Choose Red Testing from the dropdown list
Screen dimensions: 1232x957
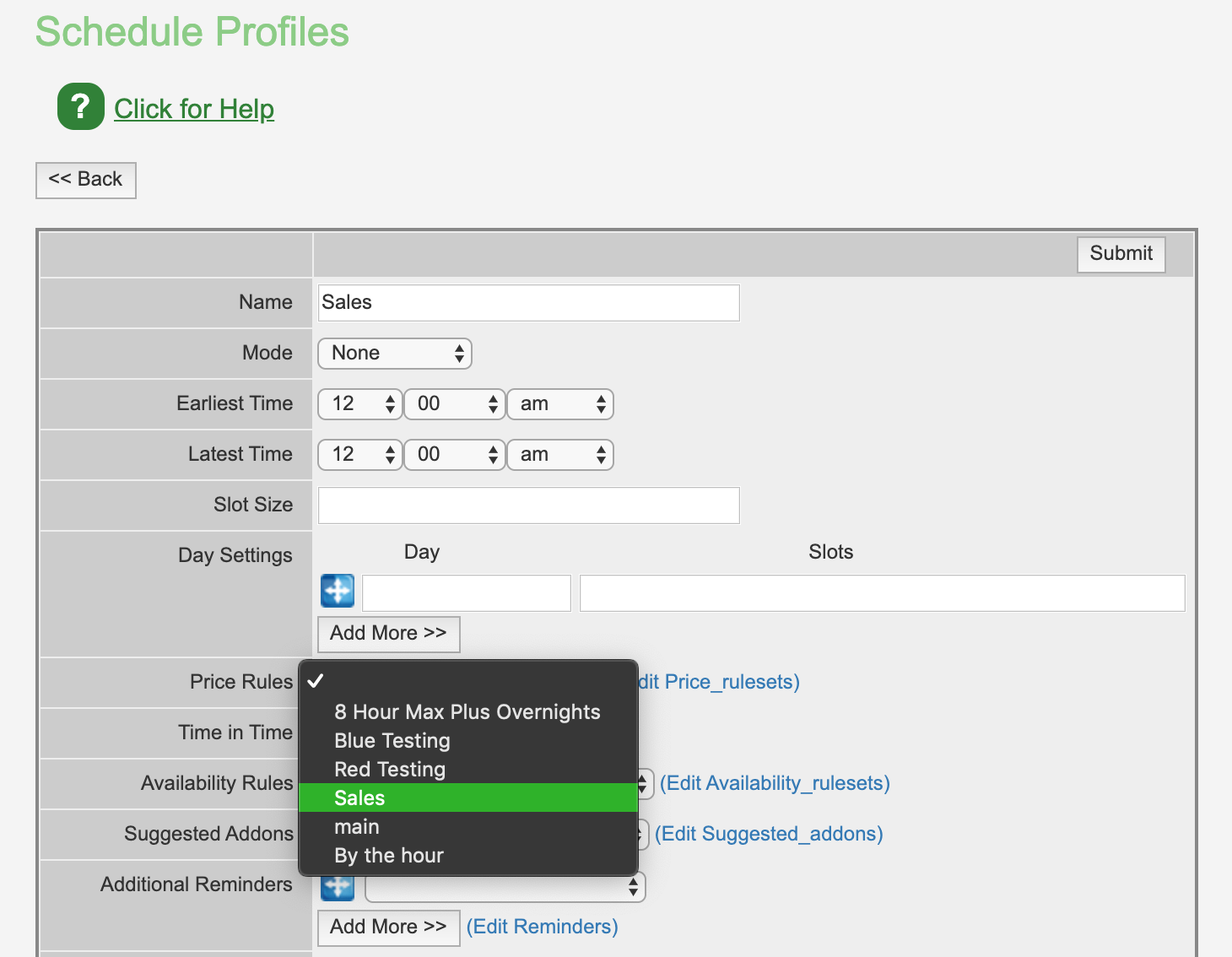click(468, 770)
